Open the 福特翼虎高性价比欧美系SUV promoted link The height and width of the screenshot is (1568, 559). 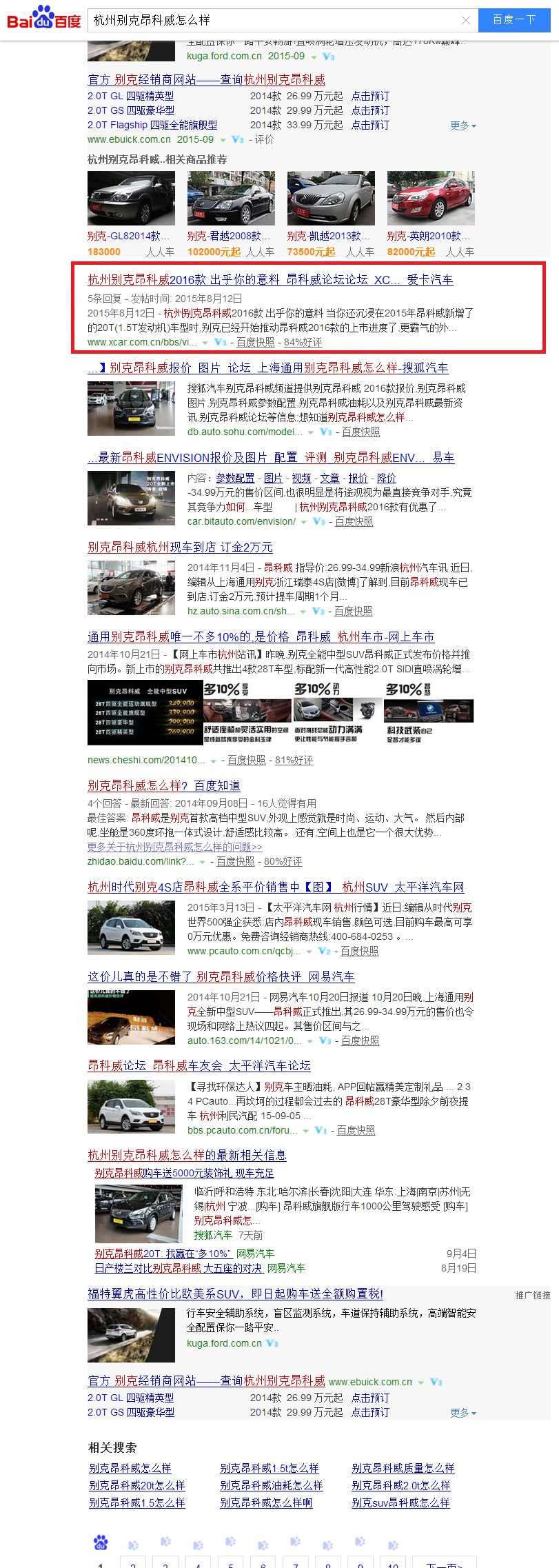pyautogui.click(x=235, y=1294)
